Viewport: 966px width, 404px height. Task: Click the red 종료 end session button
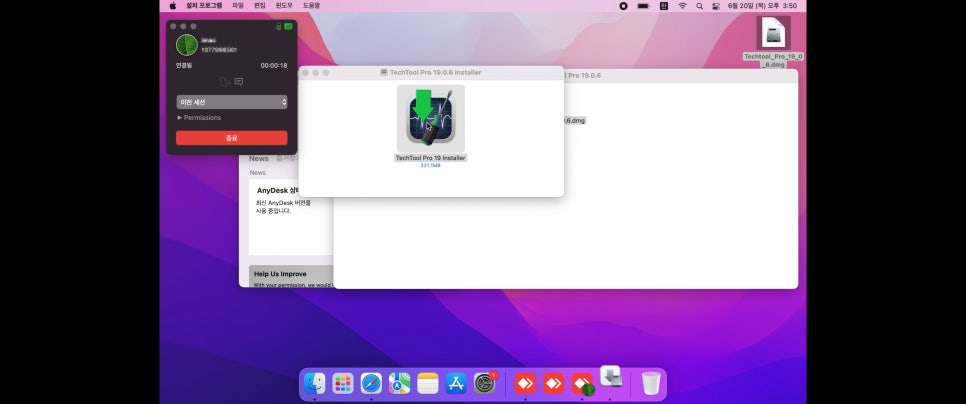coord(232,138)
